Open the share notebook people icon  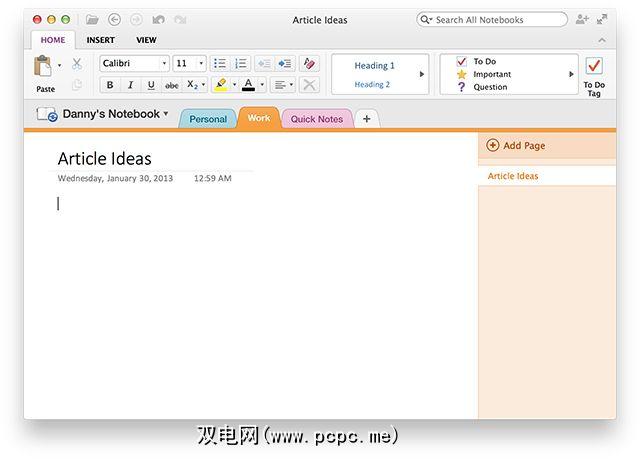[583, 19]
